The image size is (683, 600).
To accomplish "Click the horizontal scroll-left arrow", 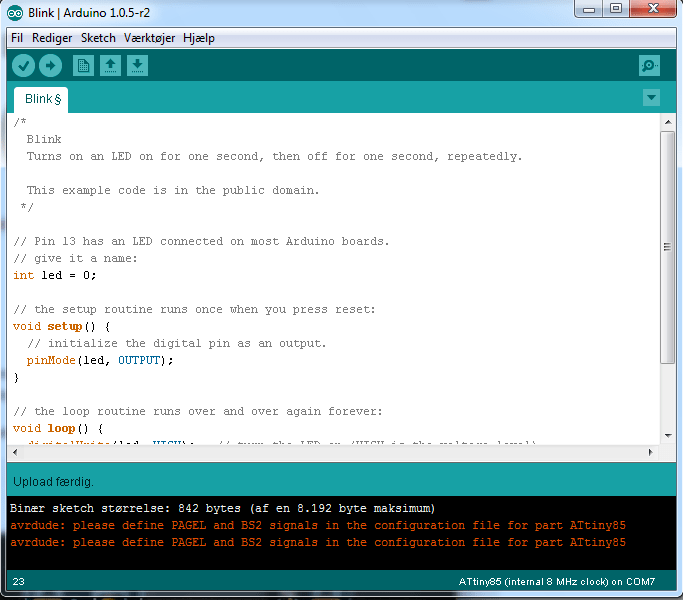I will pos(15,452).
